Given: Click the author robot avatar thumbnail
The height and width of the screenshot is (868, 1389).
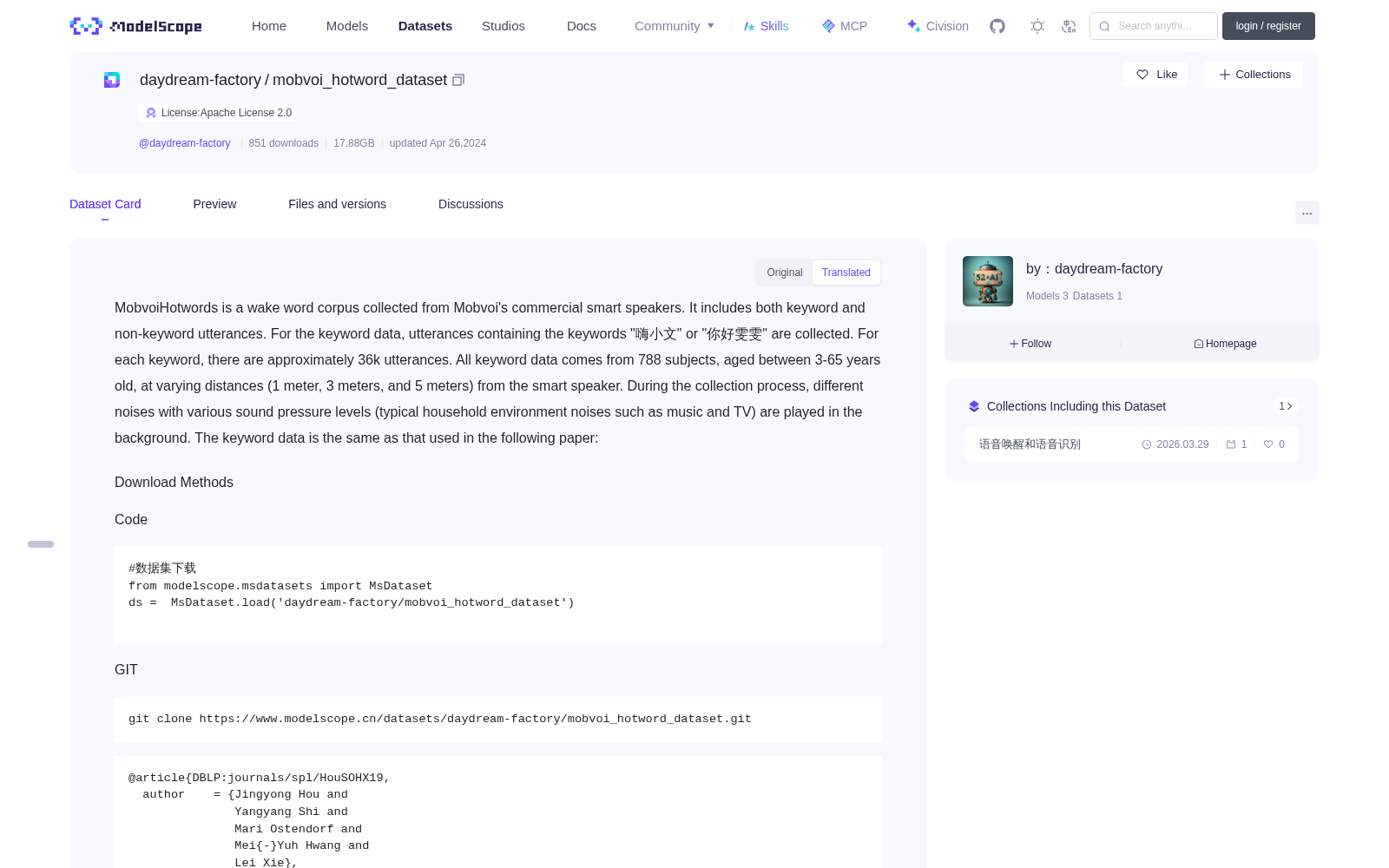Looking at the screenshot, I should click(988, 281).
